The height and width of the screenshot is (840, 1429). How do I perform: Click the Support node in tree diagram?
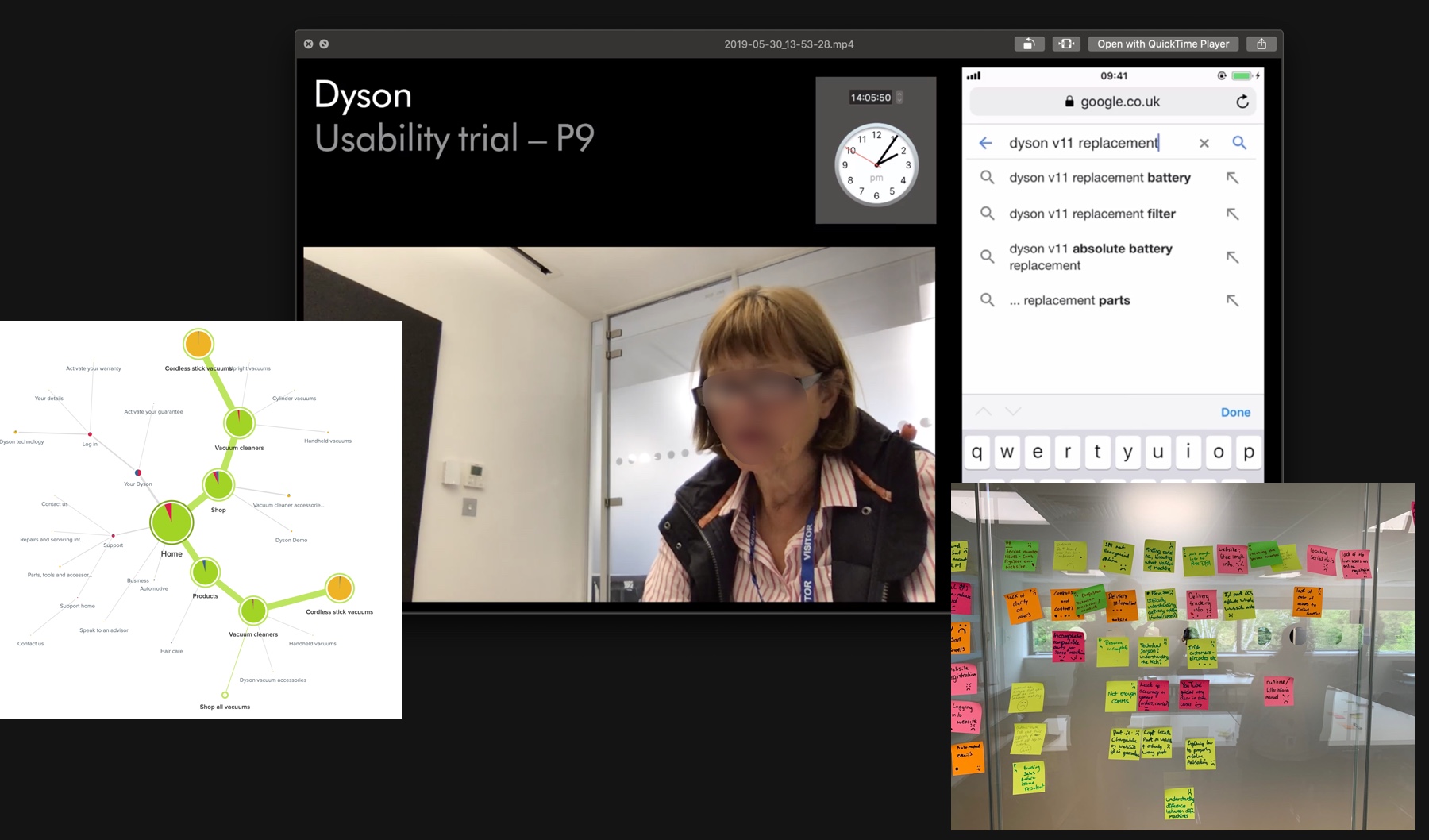coord(114,536)
